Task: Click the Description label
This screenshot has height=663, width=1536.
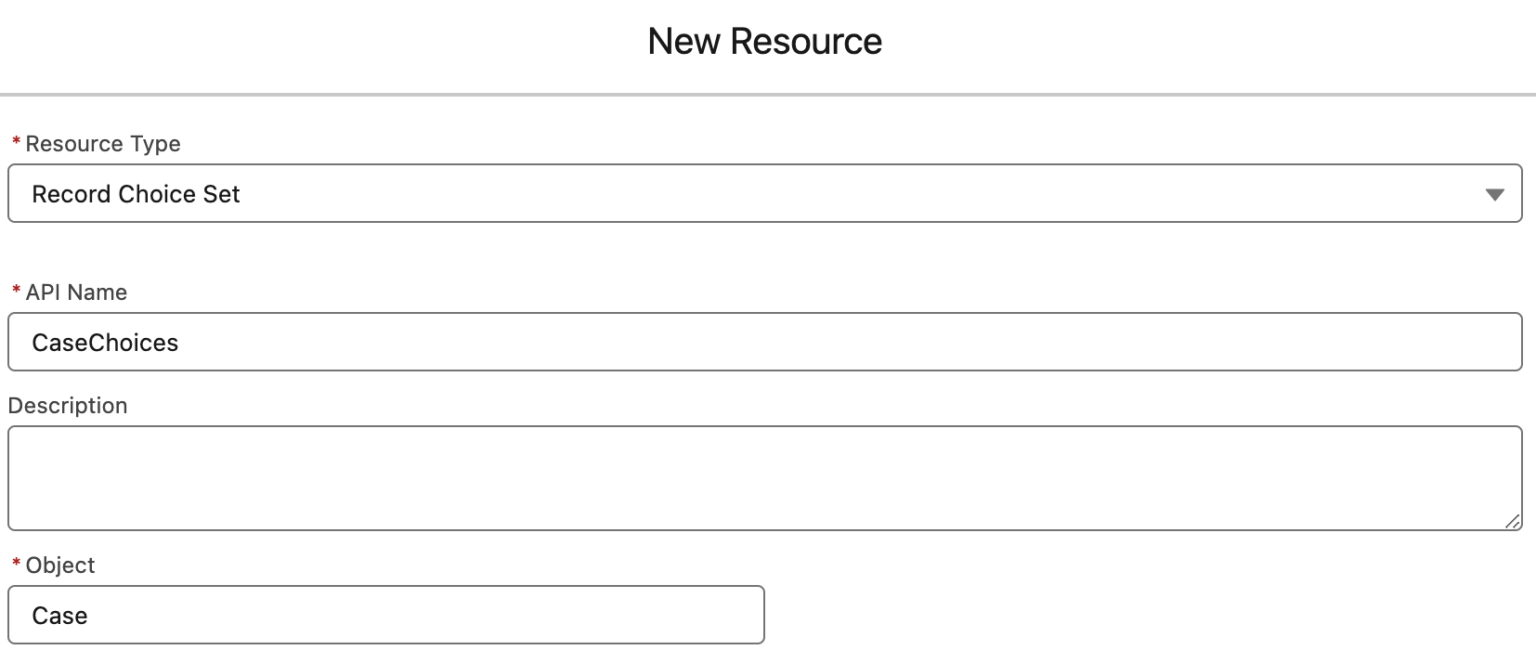Action: (x=67, y=405)
